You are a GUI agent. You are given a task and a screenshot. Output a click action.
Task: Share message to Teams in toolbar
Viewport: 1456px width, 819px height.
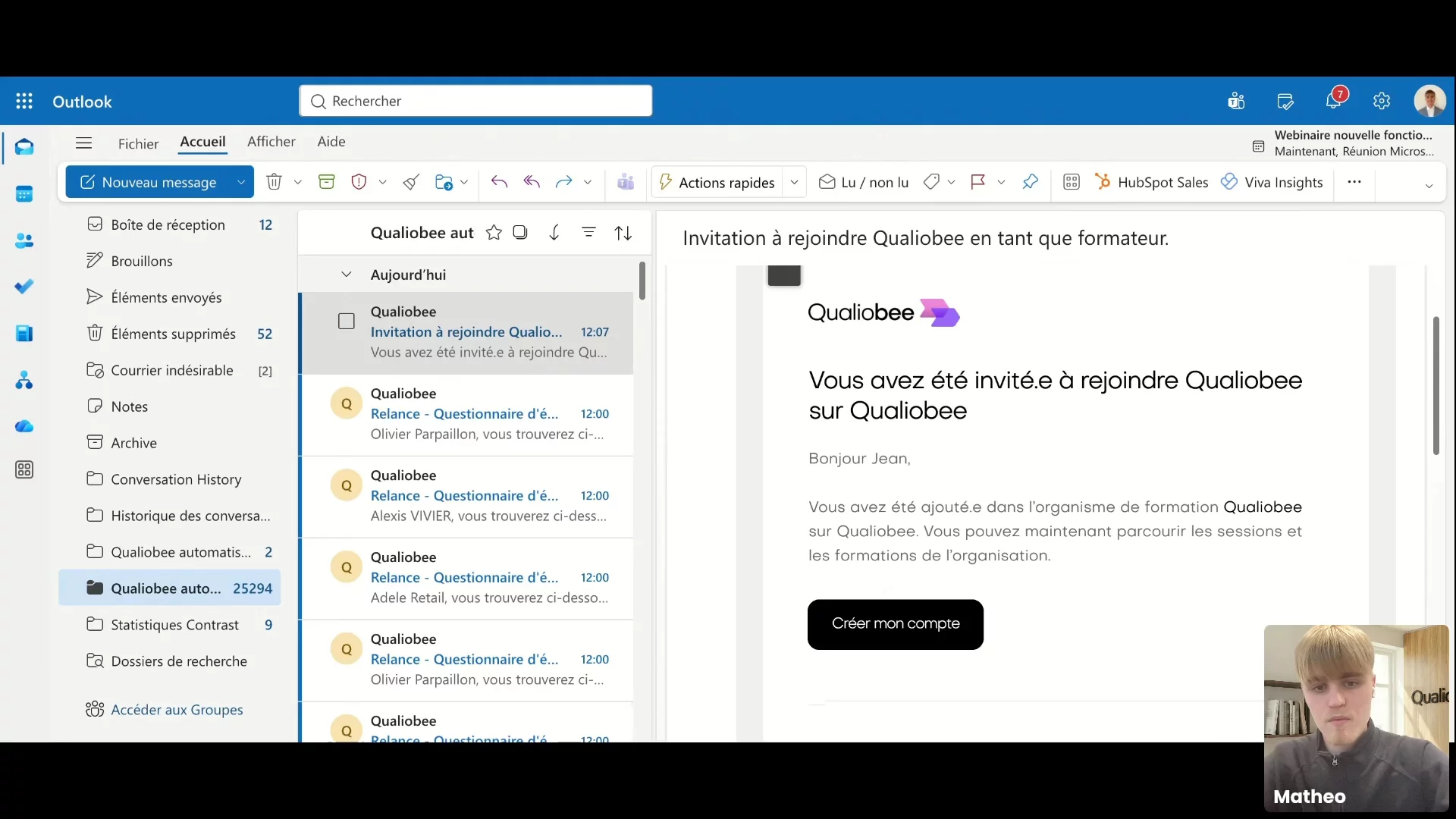(626, 182)
